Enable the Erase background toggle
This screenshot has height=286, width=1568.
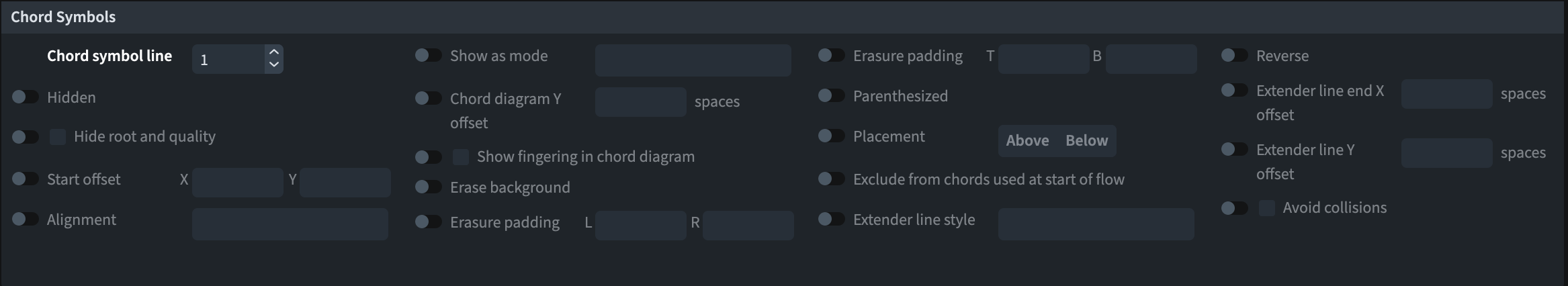point(429,187)
